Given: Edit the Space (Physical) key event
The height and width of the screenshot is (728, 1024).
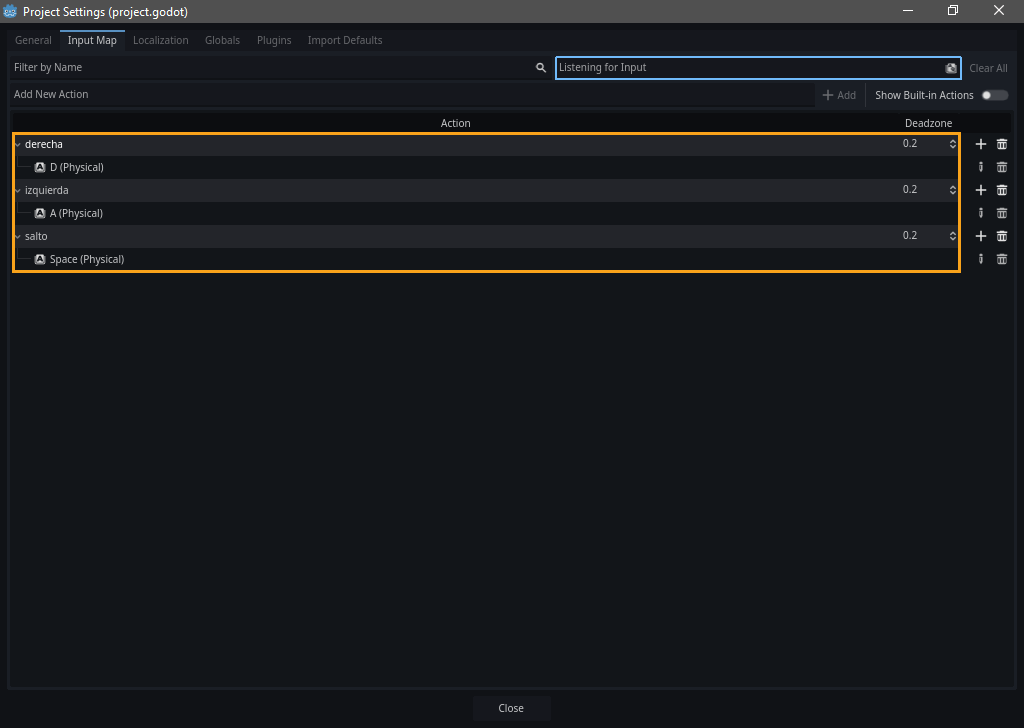Looking at the screenshot, I should (980, 259).
